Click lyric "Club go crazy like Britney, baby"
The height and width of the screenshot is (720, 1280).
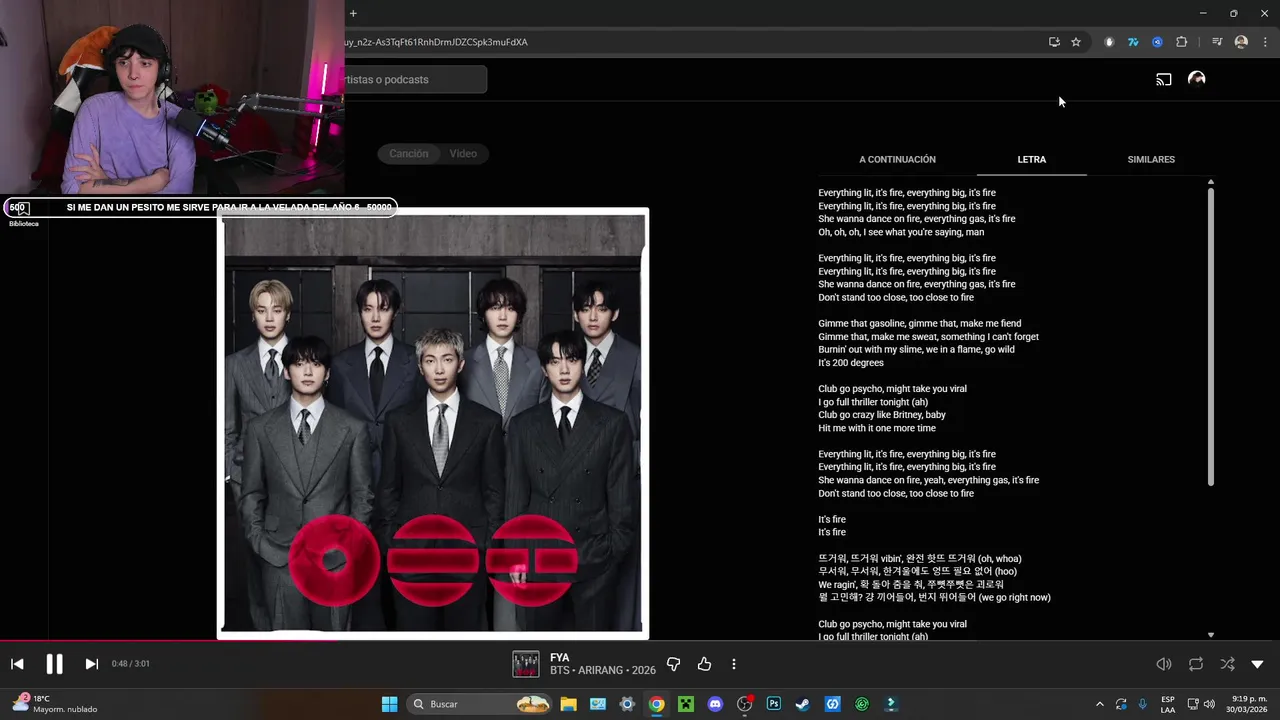point(882,415)
